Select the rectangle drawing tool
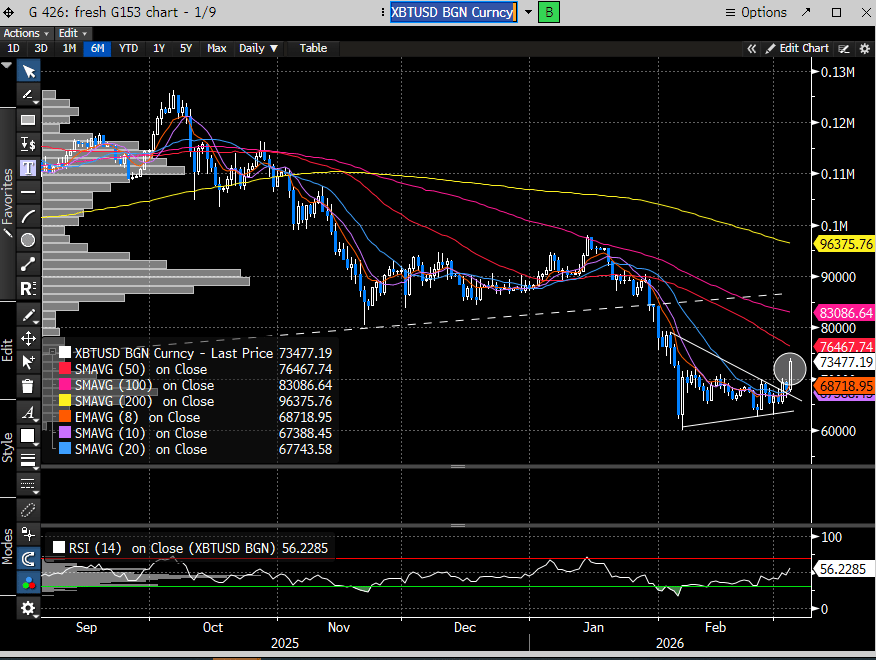 [29, 120]
